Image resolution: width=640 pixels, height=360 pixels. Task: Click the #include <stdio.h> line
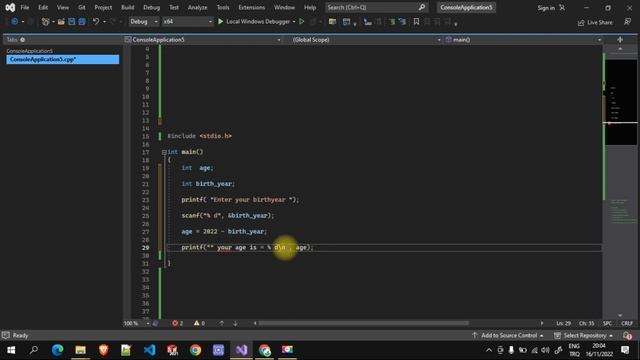tap(200, 136)
